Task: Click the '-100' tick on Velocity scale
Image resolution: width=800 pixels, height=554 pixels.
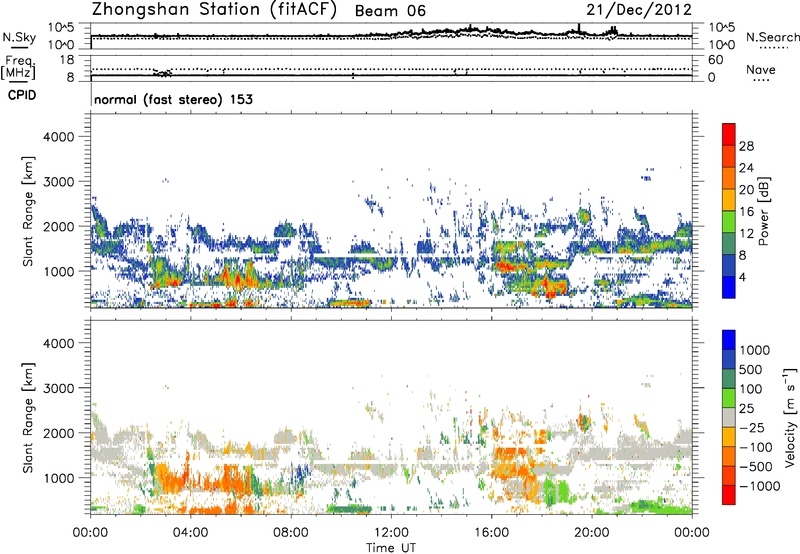Action: (756, 447)
